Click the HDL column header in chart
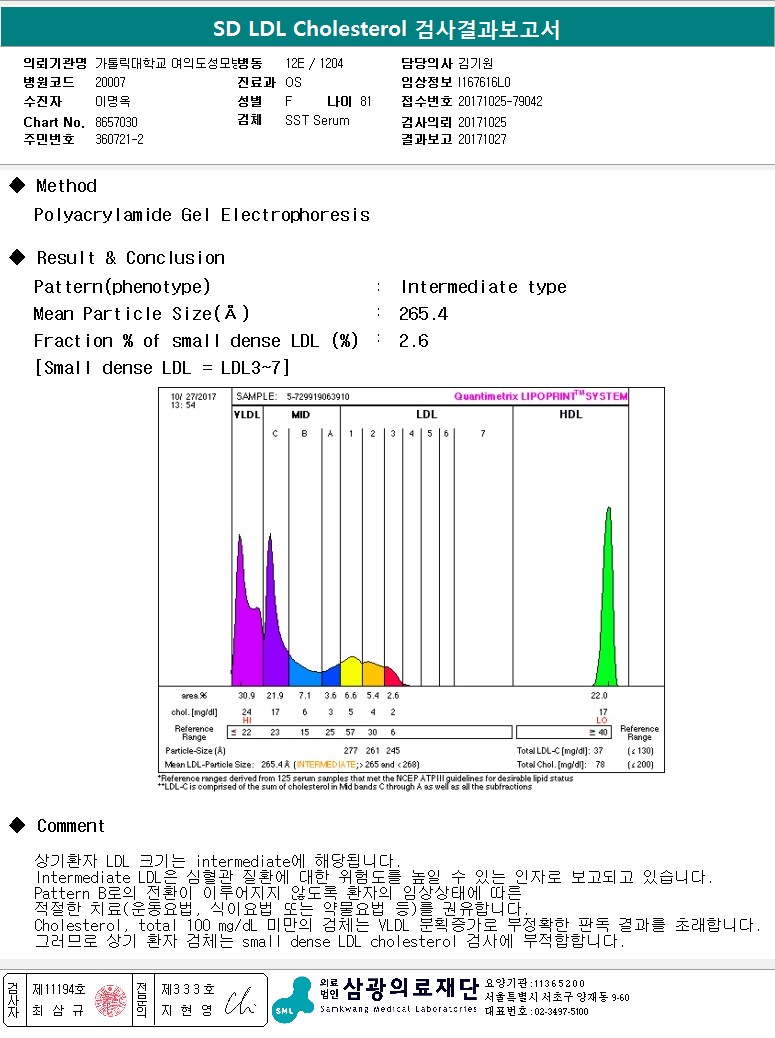 [x=570, y=414]
